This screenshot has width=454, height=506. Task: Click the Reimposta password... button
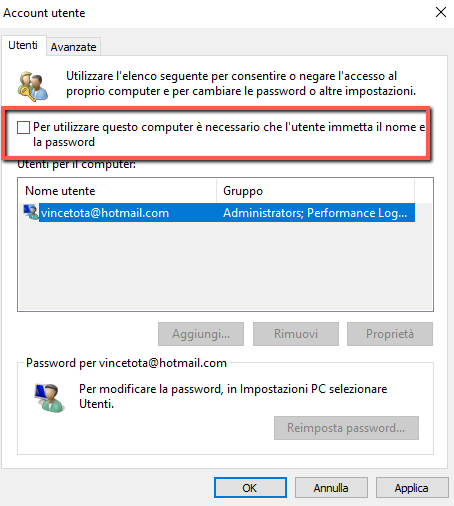tap(346, 428)
